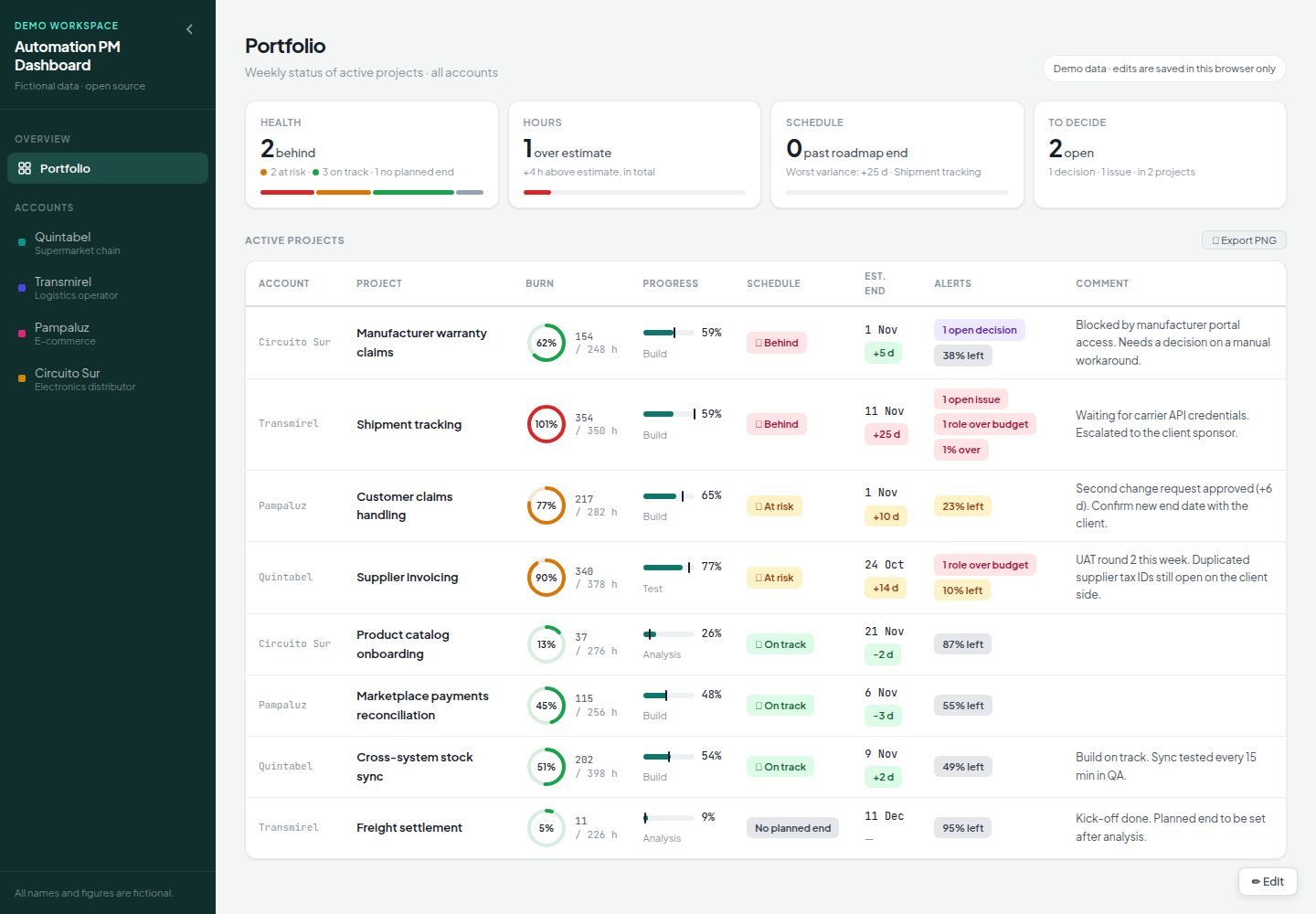Viewport: 1316px width, 914px height.
Task: Click the '-2 d' schedule variance chip
Action: [883, 654]
